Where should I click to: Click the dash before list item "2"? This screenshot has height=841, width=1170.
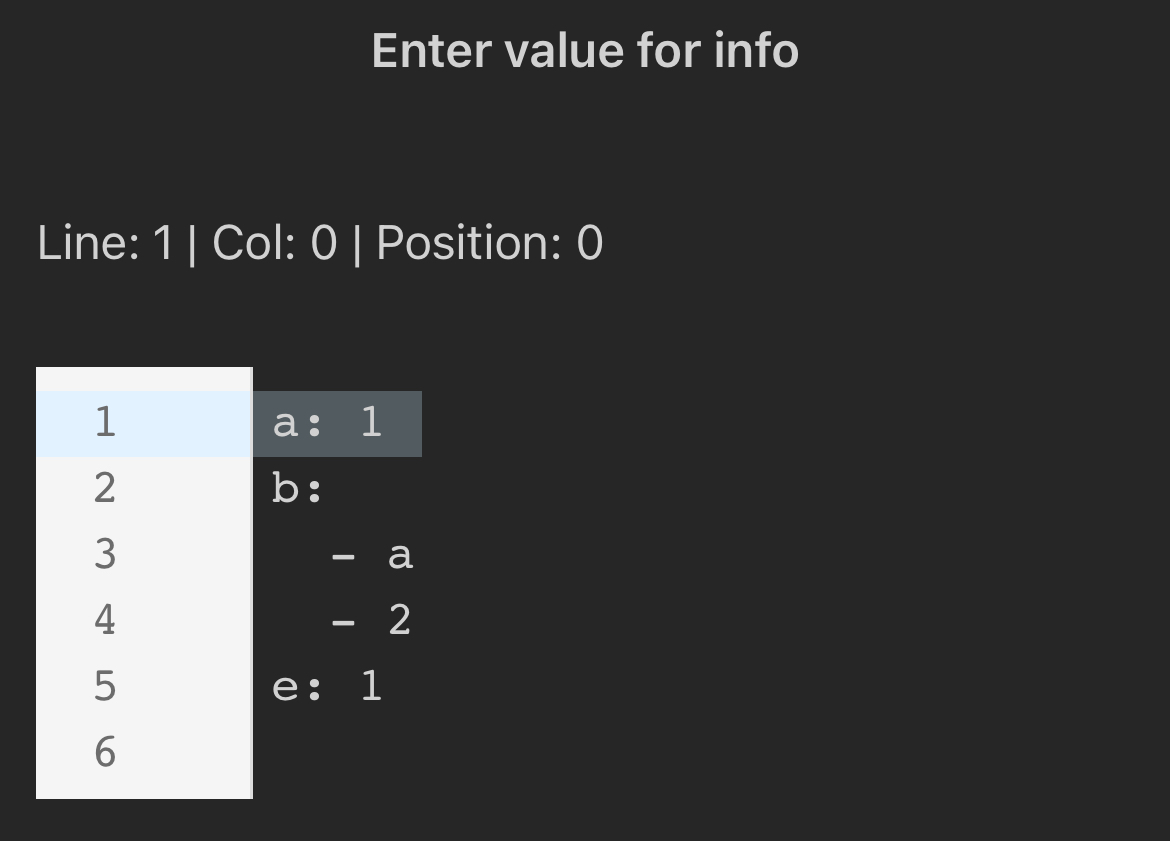[x=343, y=621]
